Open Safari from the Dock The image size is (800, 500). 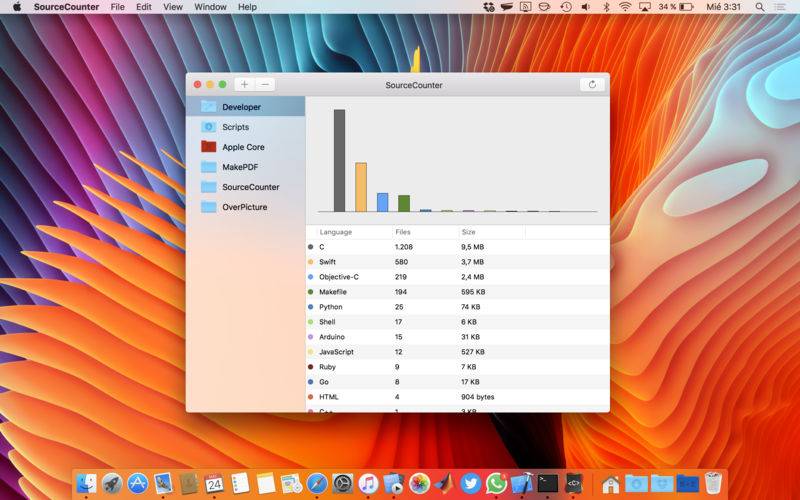pyautogui.click(x=317, y=483)
